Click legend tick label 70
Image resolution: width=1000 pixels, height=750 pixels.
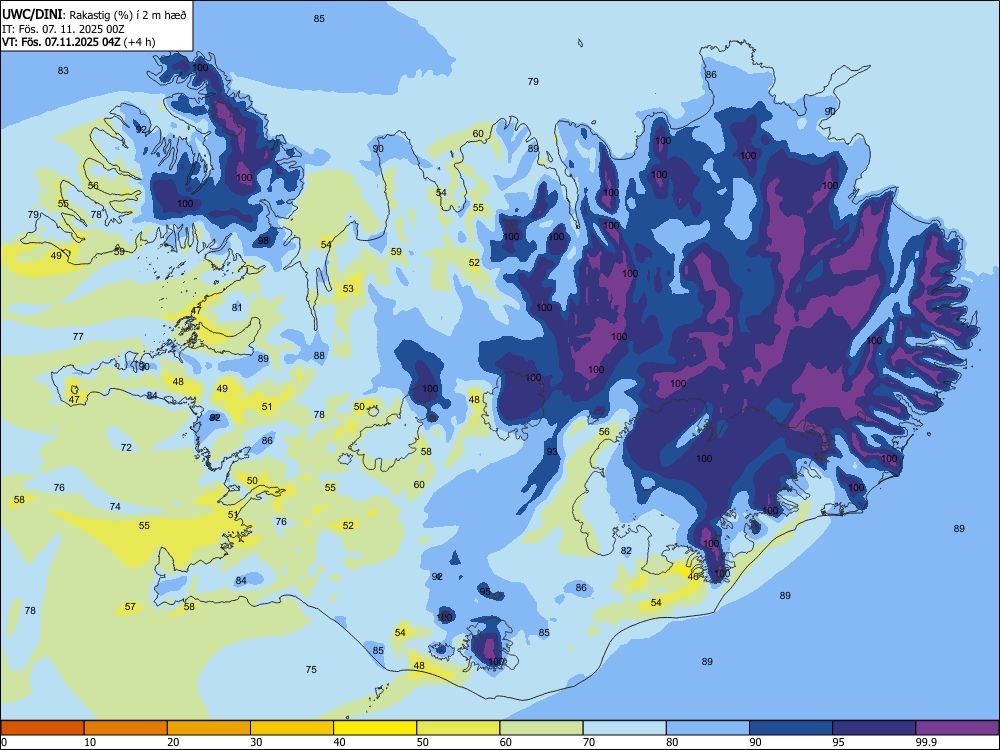tap(589, 742)
